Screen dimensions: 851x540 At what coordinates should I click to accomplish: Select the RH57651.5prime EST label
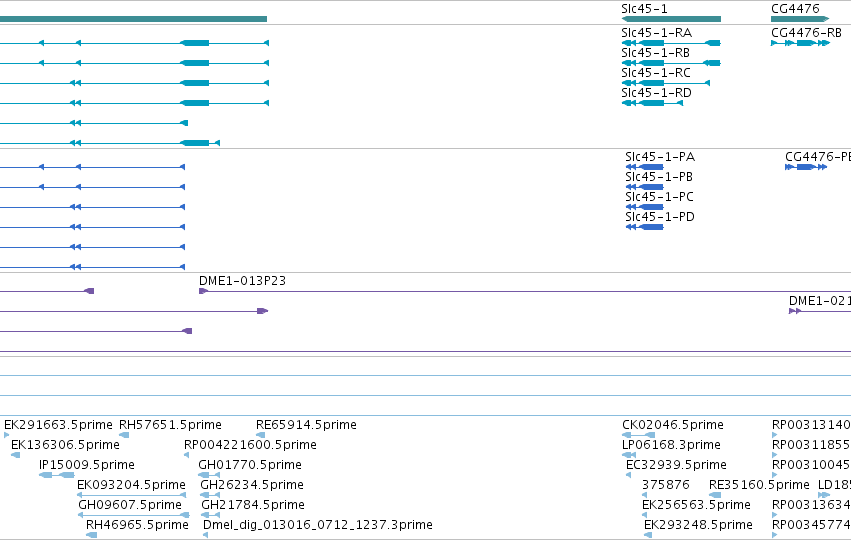tap(170, 424)
